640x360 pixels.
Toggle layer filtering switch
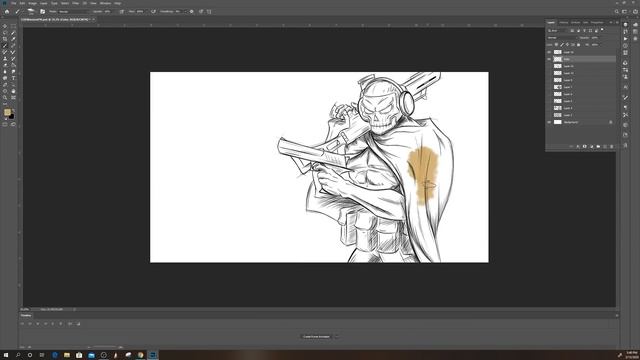click(602, 30)
